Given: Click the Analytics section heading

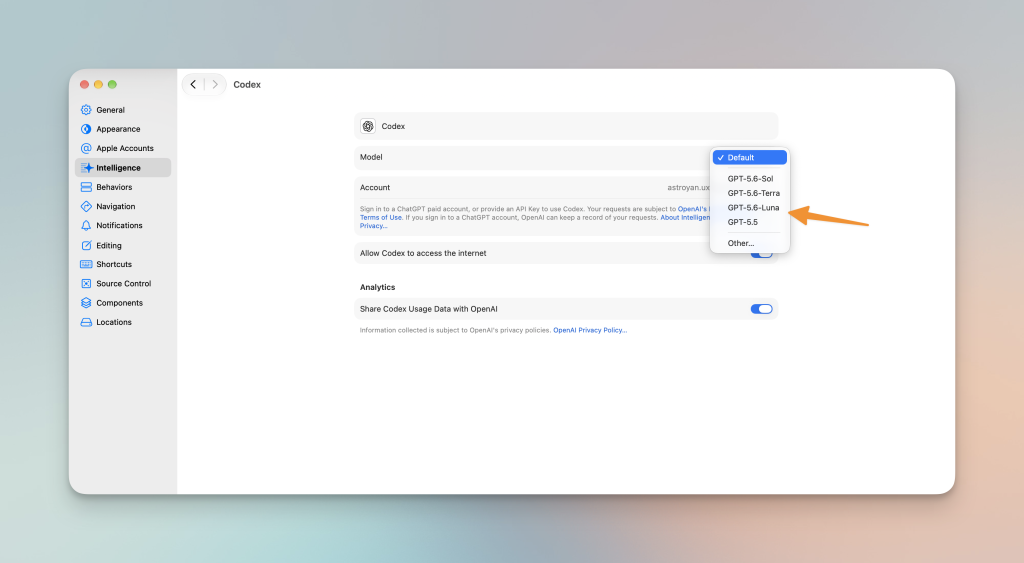Looking at the screenshot, I should [x=377, y=287].
